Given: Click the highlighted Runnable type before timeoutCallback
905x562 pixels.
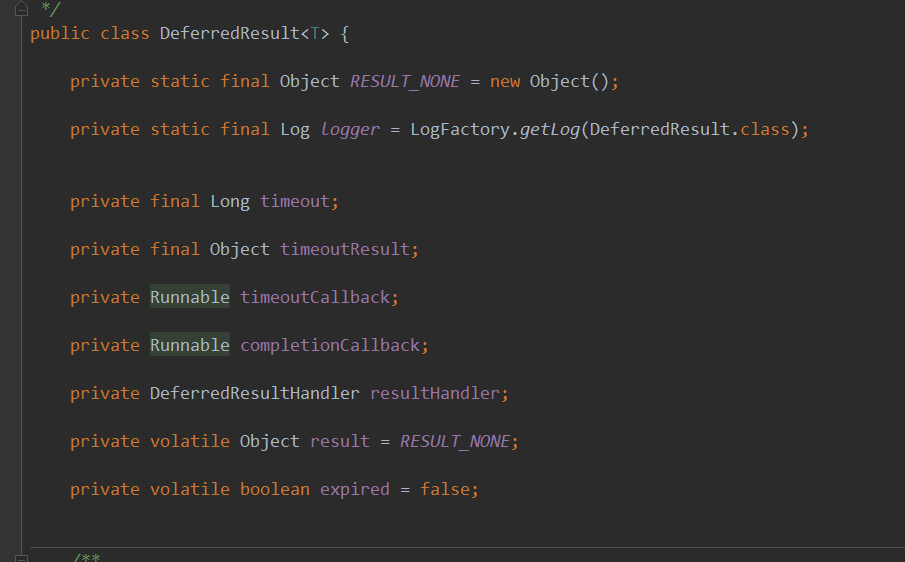Looking at the screenshot, I should [190, 297].
